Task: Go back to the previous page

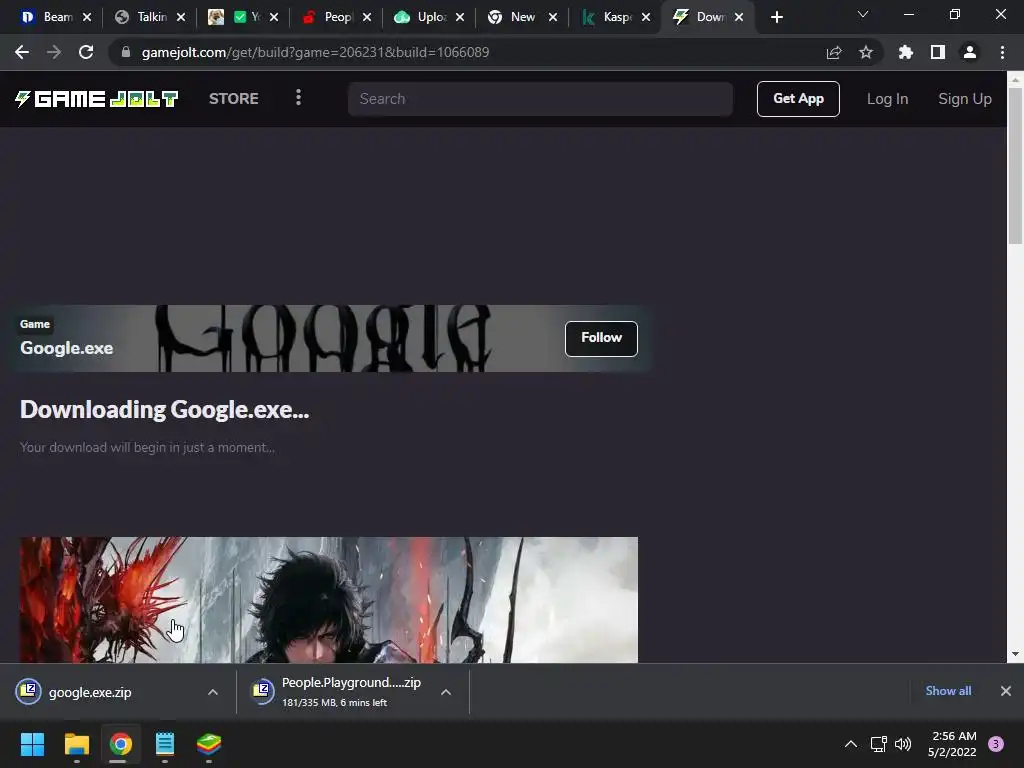Action: tap(22, 52)
